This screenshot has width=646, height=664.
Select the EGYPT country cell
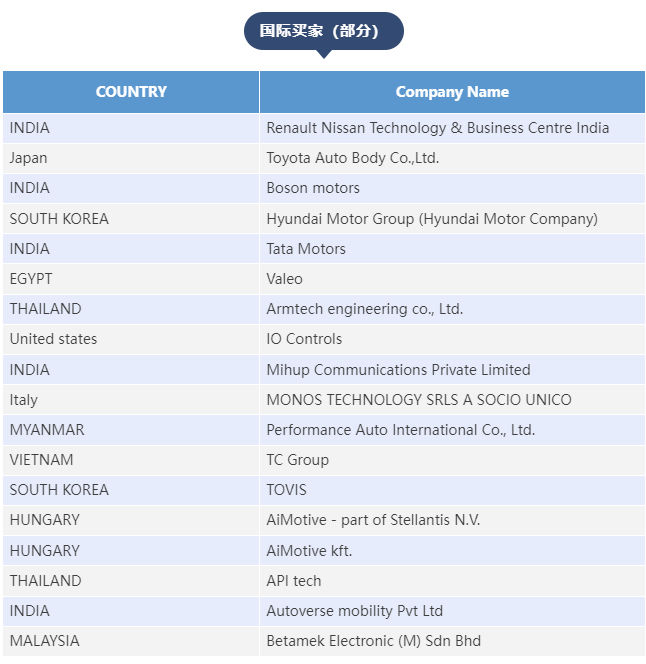click(x=31, y=279)
